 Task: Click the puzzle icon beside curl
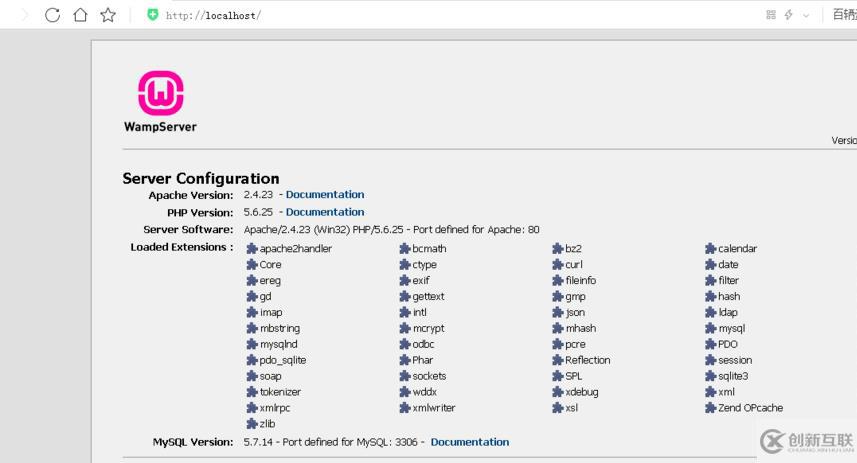pos(558,265)
